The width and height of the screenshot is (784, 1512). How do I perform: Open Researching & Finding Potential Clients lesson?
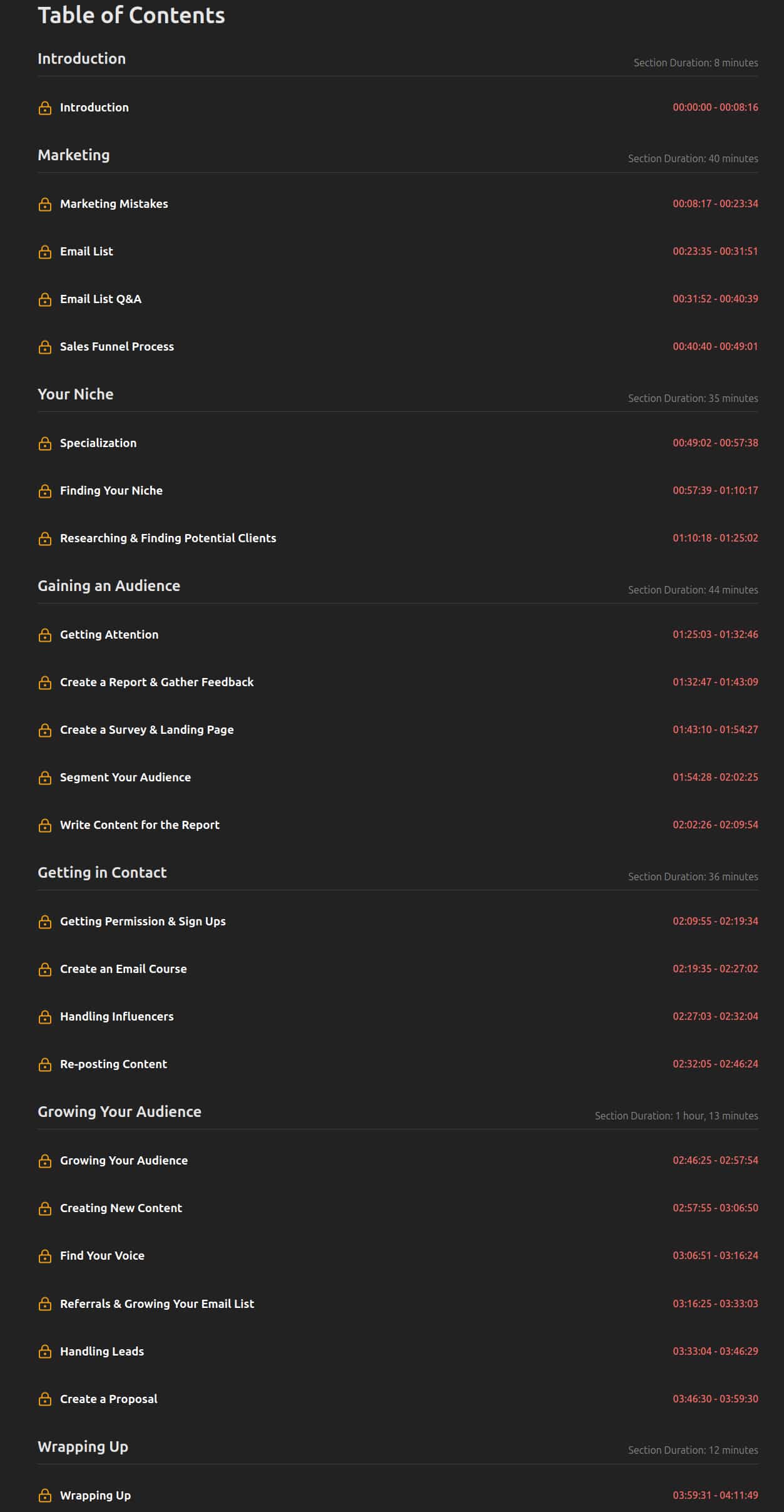pos(168,538)
